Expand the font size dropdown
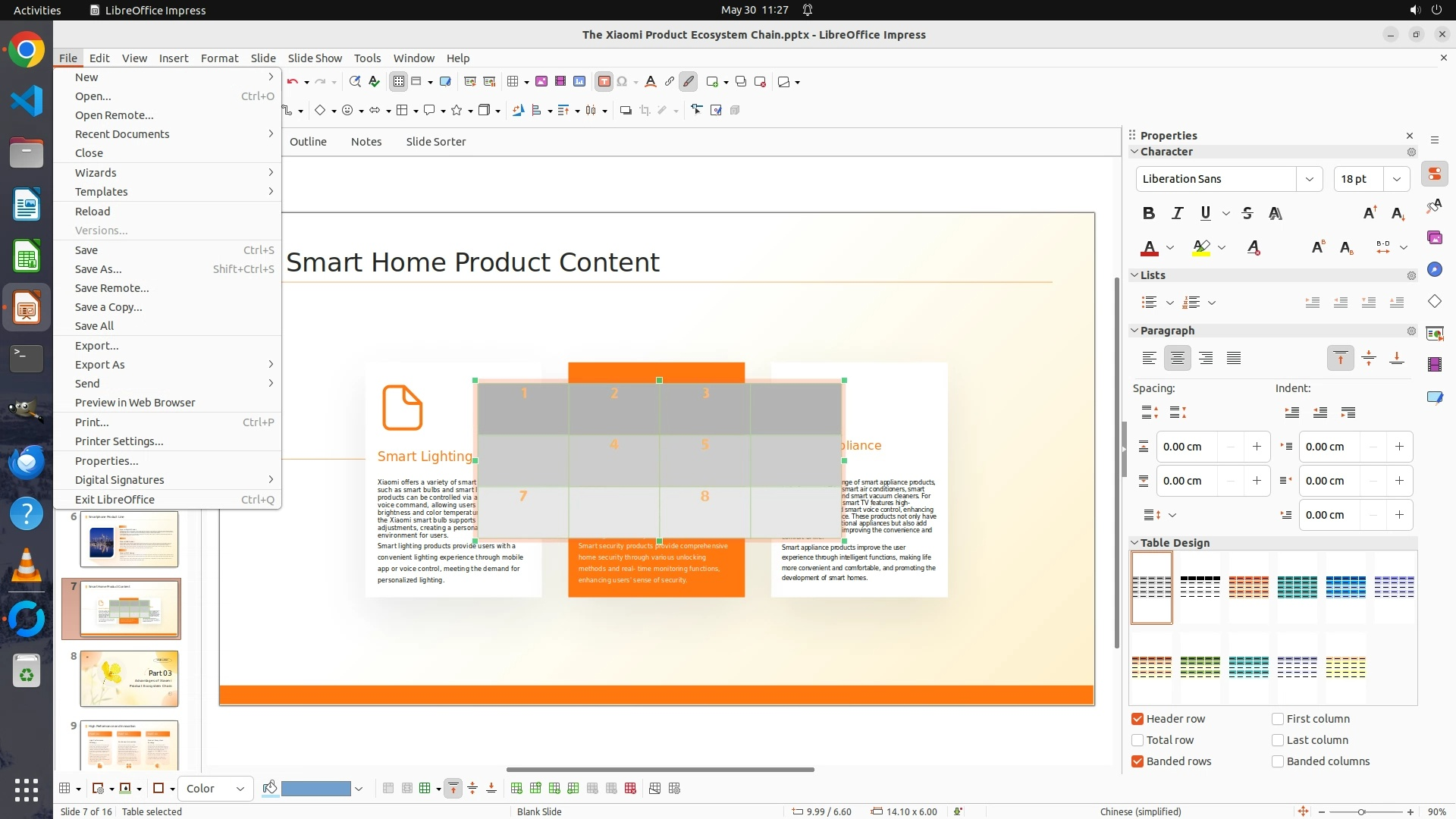Viewport: 1456px width, 819px height. (1396, 179)
